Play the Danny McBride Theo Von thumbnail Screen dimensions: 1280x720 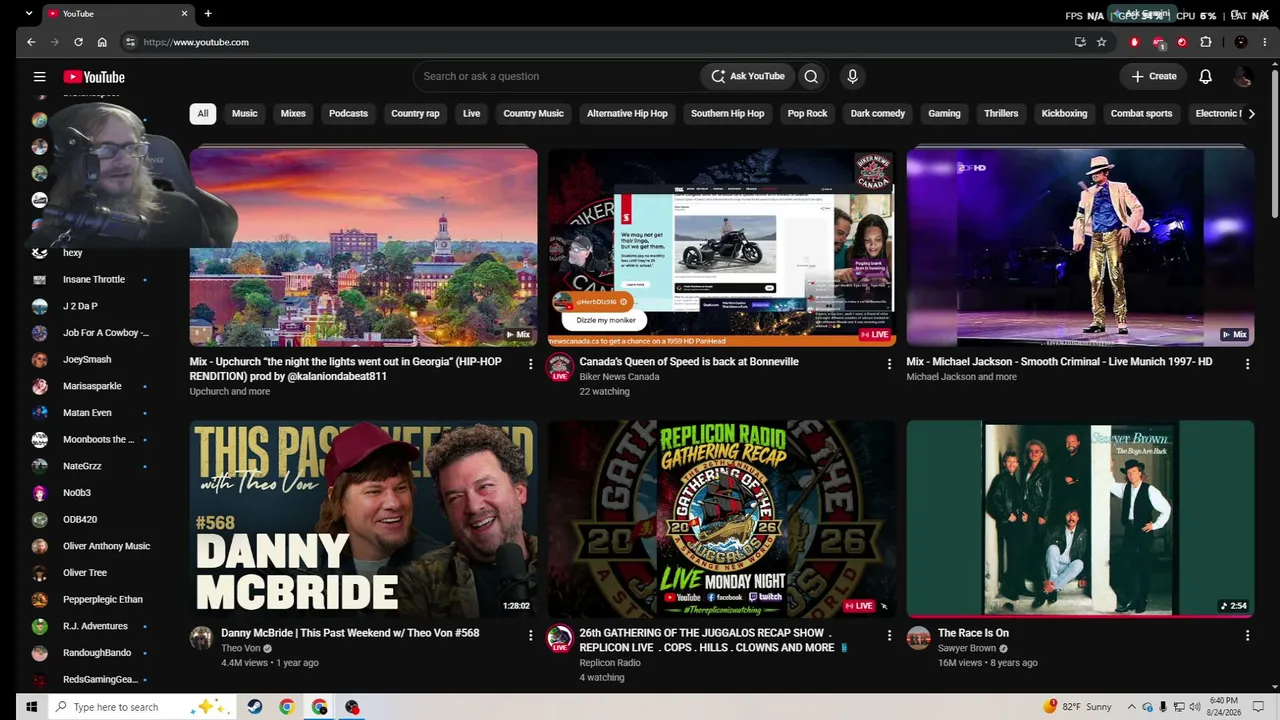(363, 518)
